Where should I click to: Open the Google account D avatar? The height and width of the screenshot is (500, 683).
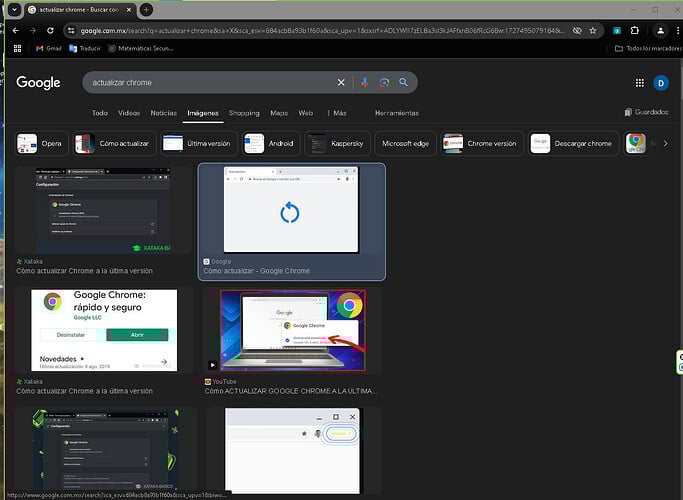coord(661,83)
